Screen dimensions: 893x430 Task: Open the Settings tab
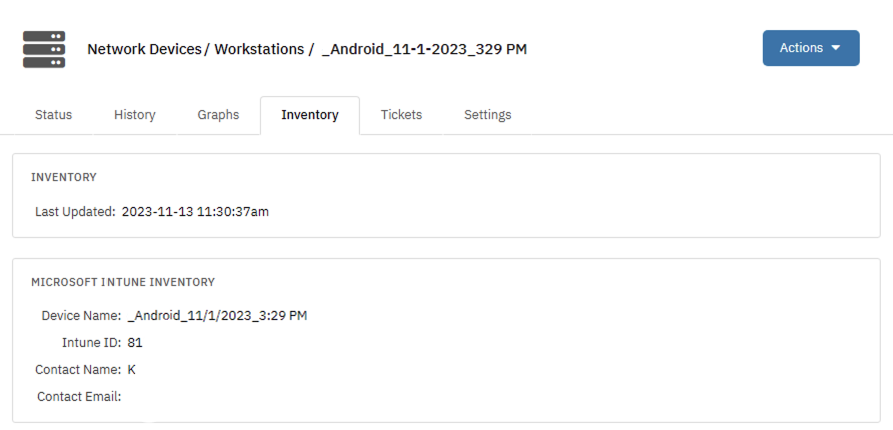487,115
